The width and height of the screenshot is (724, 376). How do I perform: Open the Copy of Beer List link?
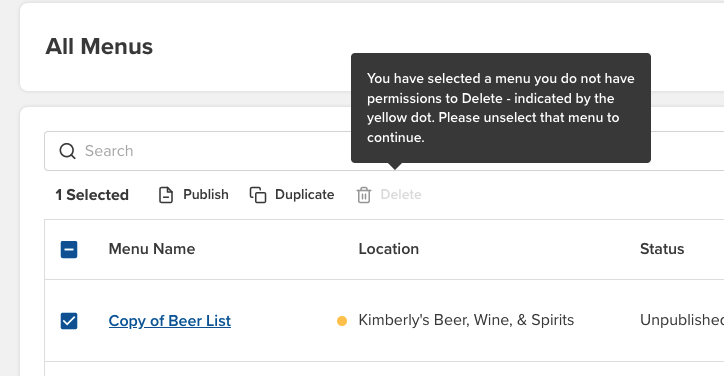[x=169, y=321]
